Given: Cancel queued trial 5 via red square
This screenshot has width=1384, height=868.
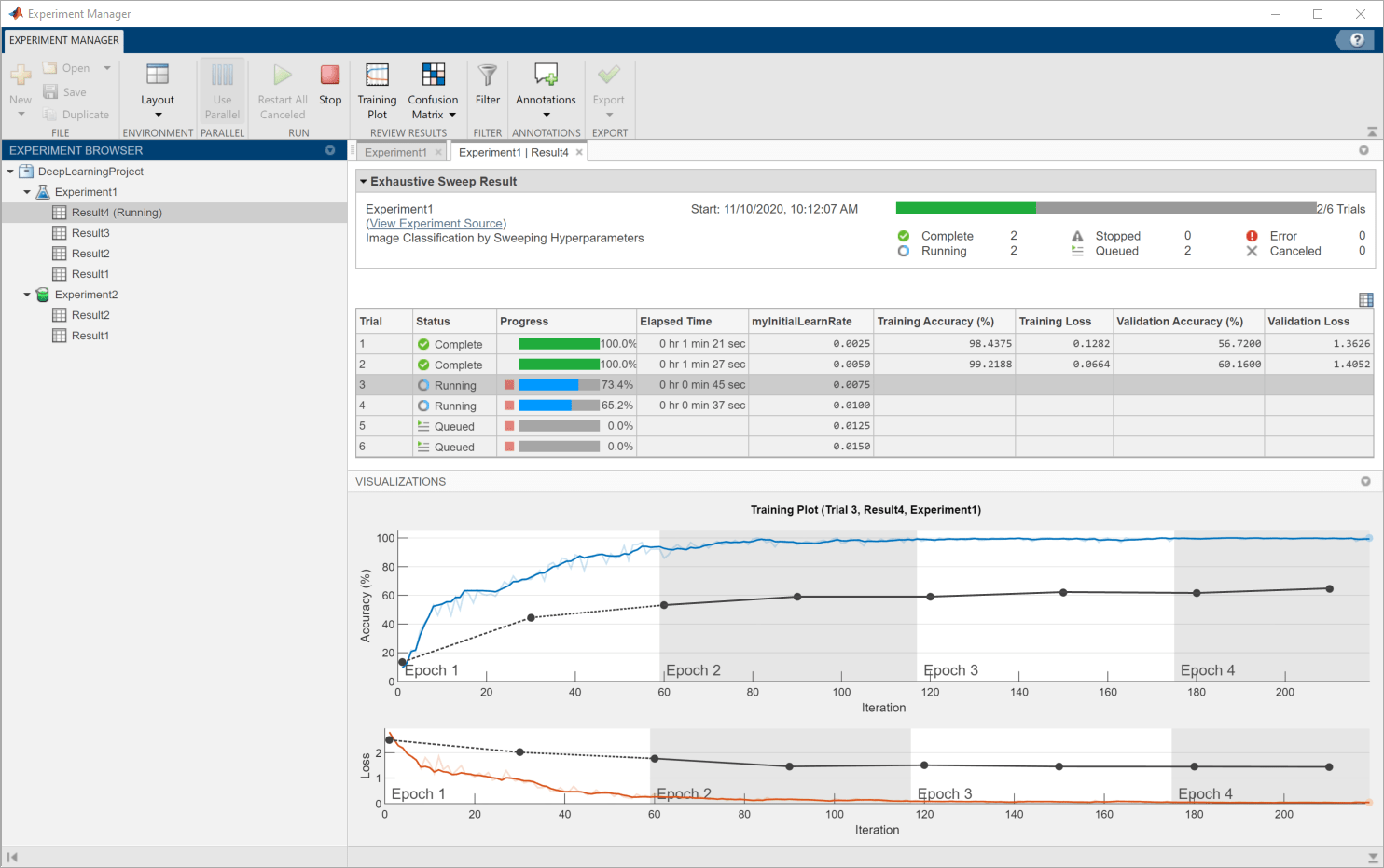Looking at the screenshot, I should [x=509, y=426].
